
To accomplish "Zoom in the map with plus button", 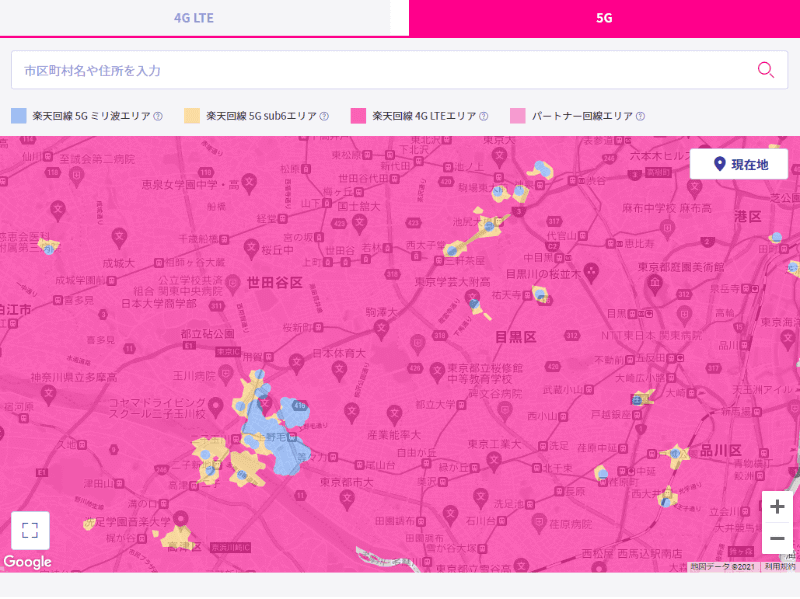I will 777,507.
